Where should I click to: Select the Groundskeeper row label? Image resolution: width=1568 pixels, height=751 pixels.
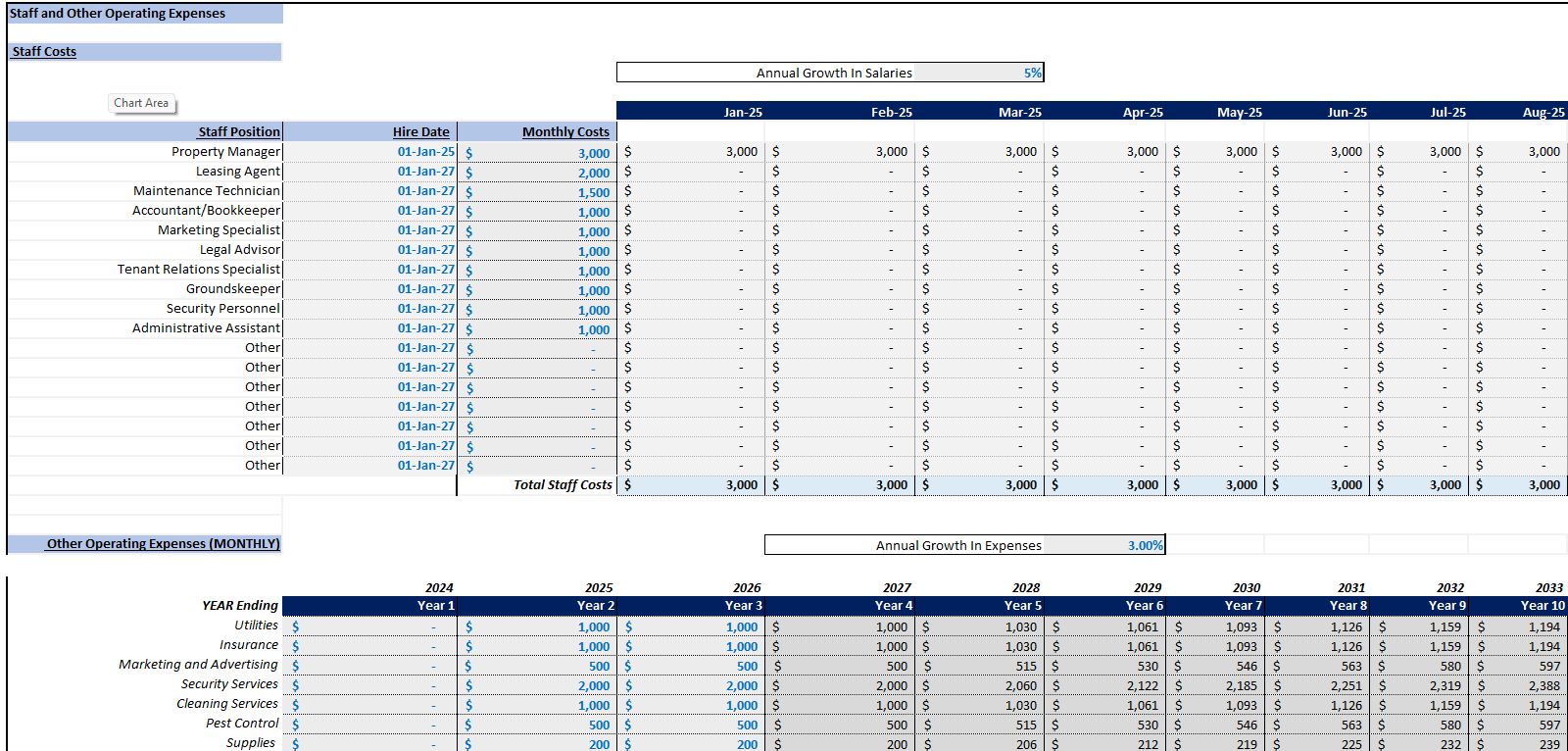233,289
